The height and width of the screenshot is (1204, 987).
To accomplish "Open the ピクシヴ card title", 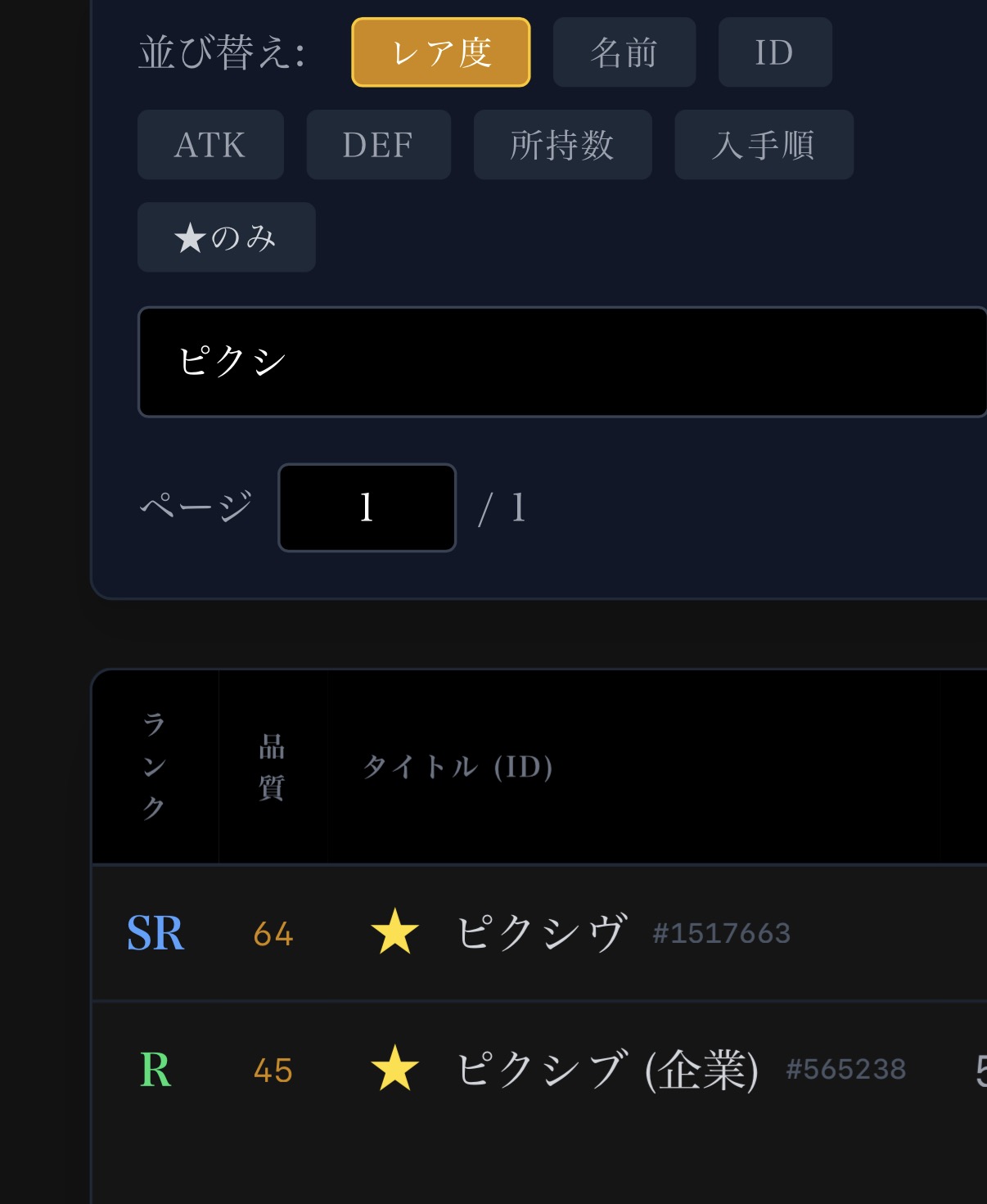I will pos(542,932).
